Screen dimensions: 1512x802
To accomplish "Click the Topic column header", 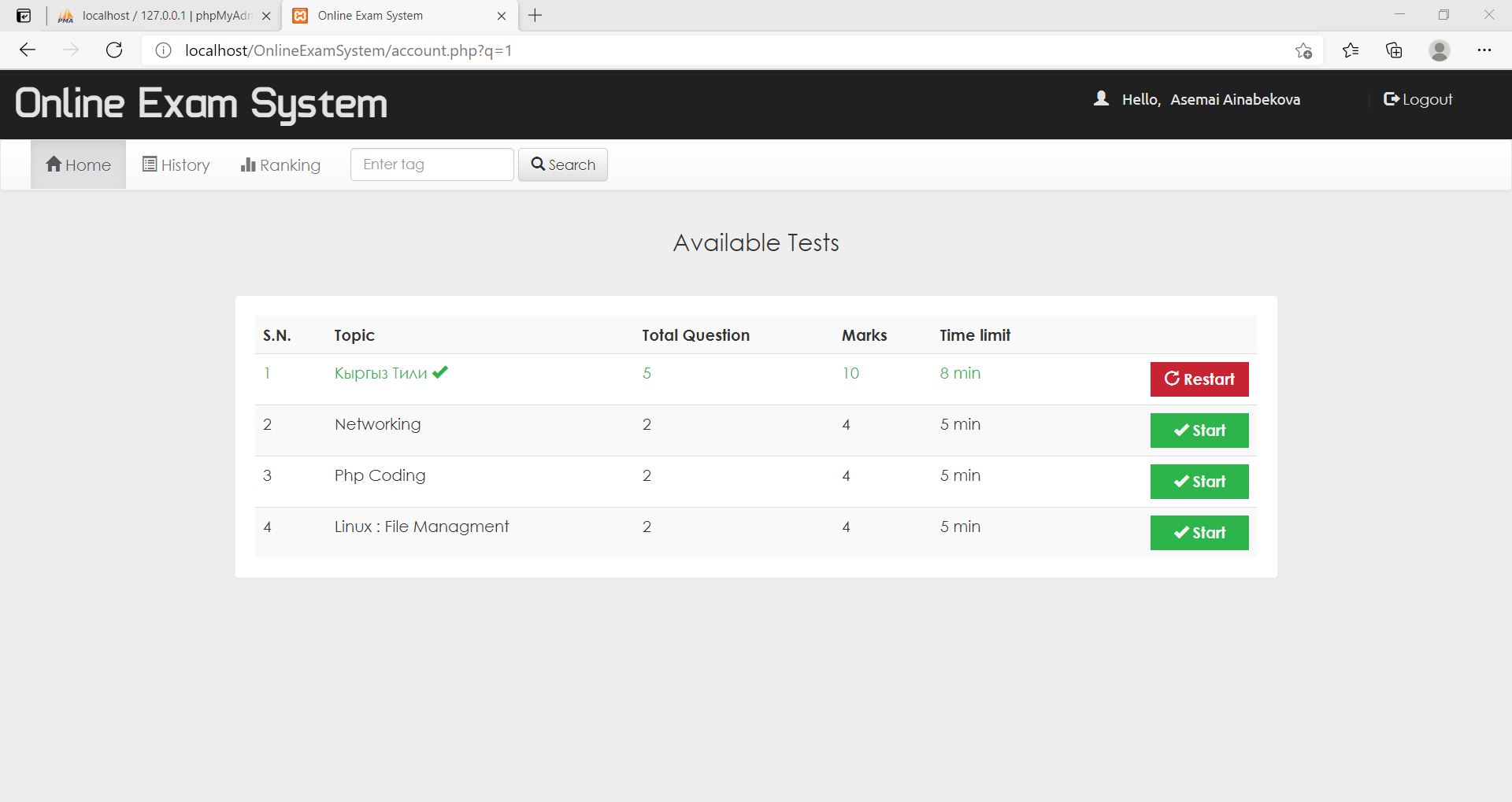I will tap(354, 335).
